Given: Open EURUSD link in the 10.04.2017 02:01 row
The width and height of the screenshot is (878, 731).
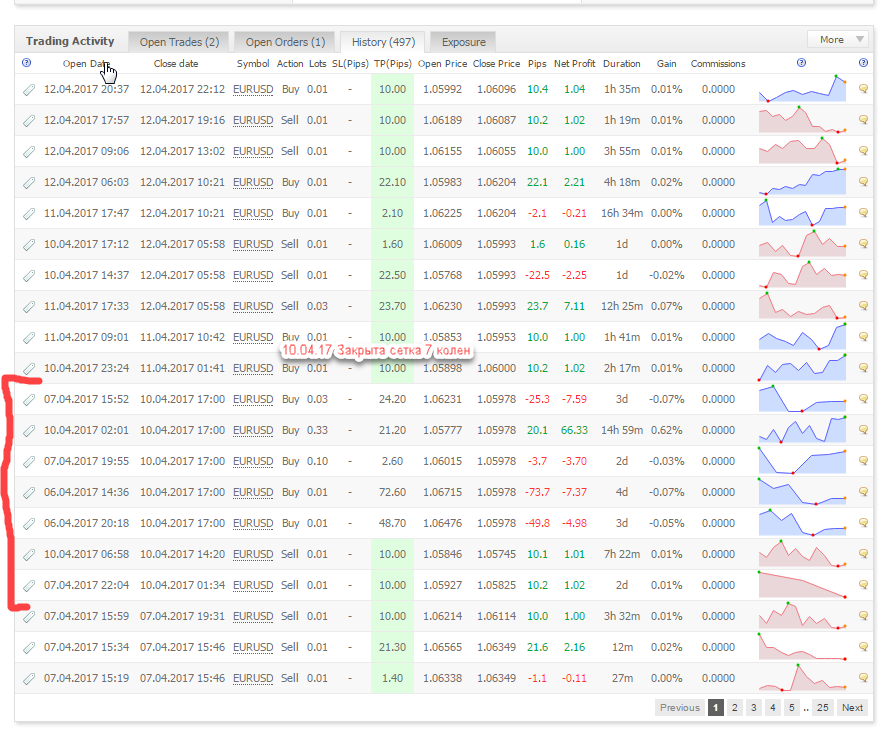Looking at the screenshot, I should coord(253,430).
